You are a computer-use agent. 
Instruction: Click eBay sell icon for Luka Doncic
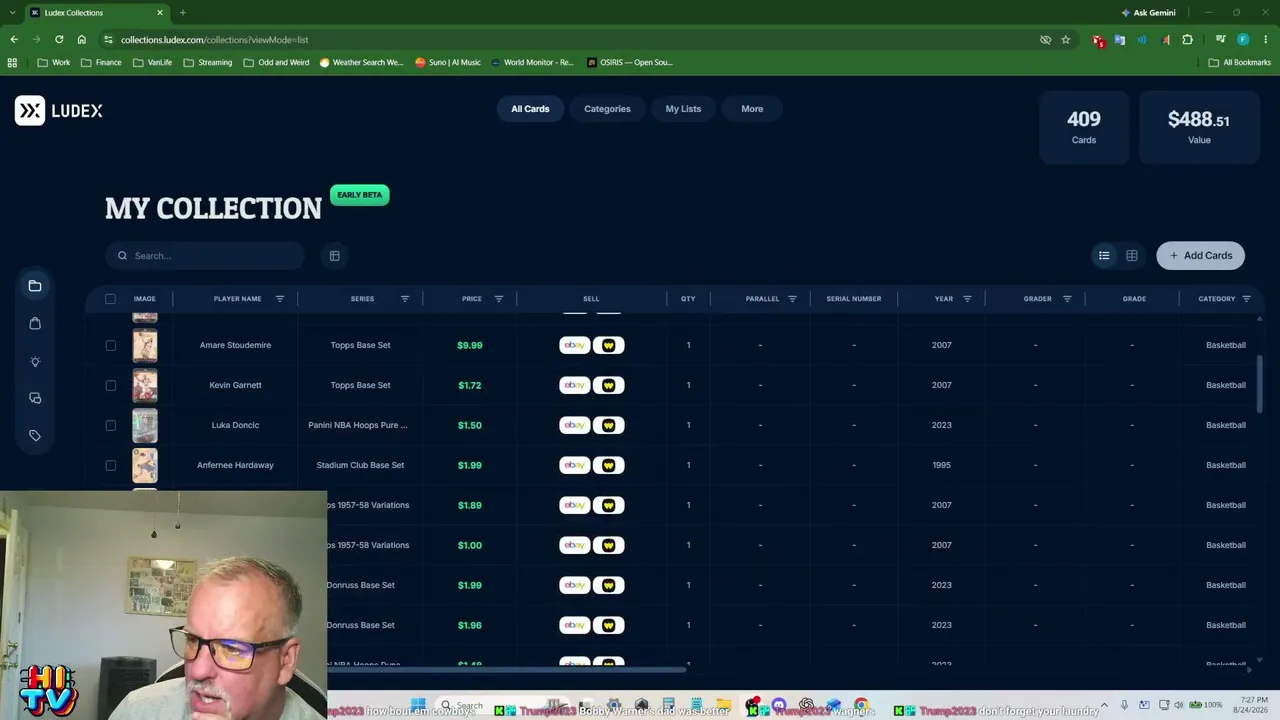[x=575, y=425]
